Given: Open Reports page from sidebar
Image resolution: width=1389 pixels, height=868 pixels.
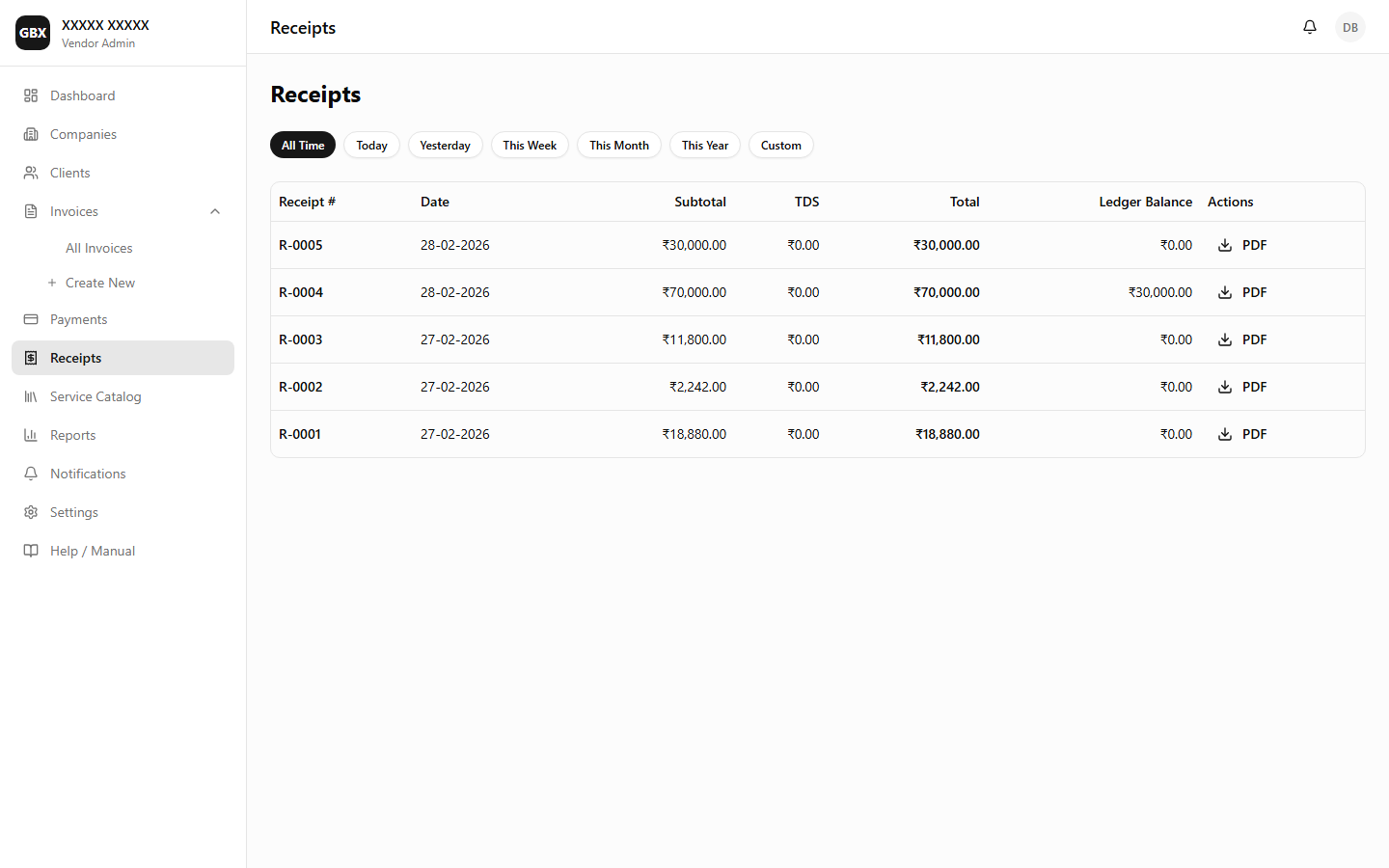Looking at the screenshot, I should (x=123, y=435).
